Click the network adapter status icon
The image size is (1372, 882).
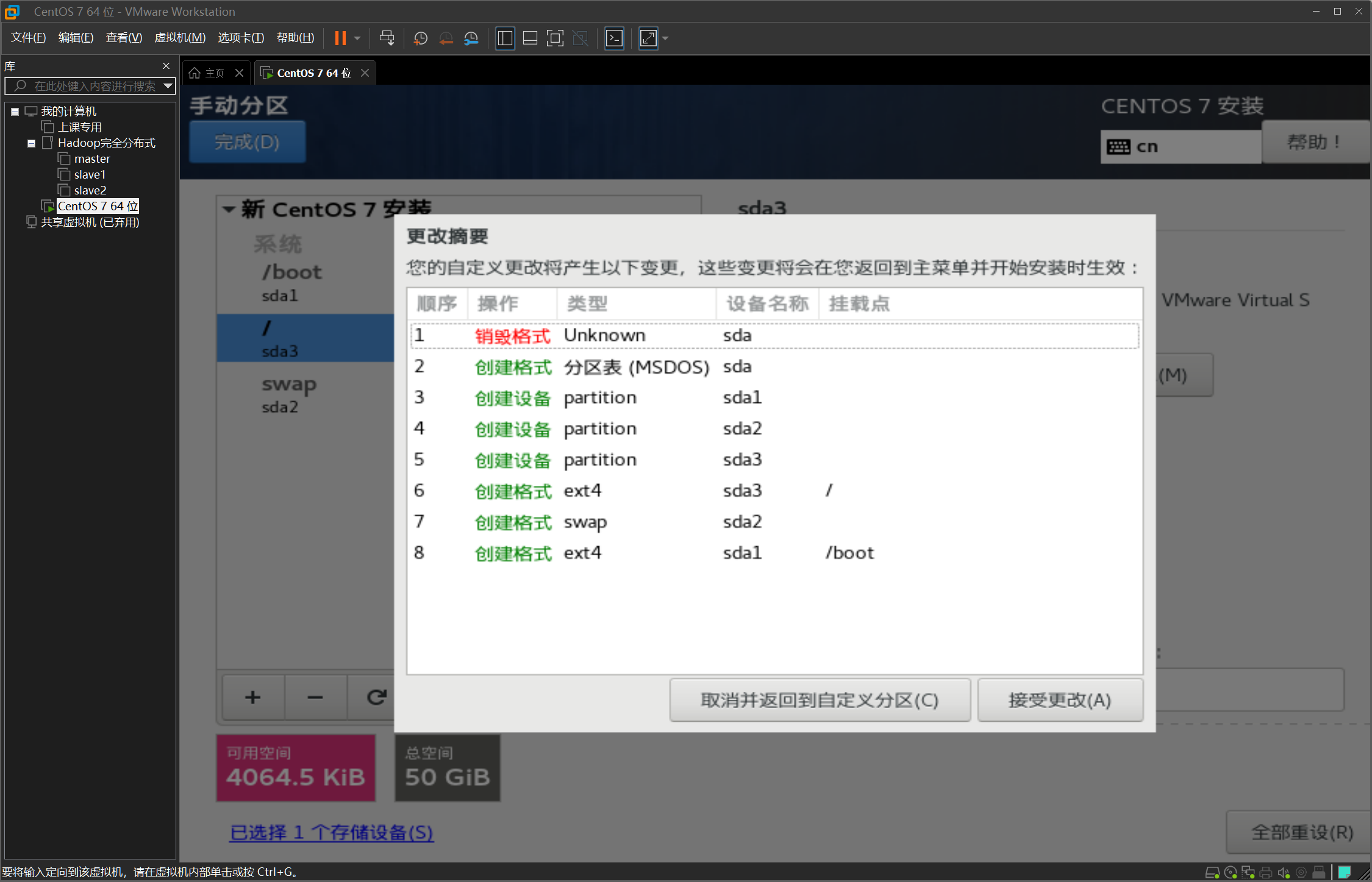click(1248, 873)
